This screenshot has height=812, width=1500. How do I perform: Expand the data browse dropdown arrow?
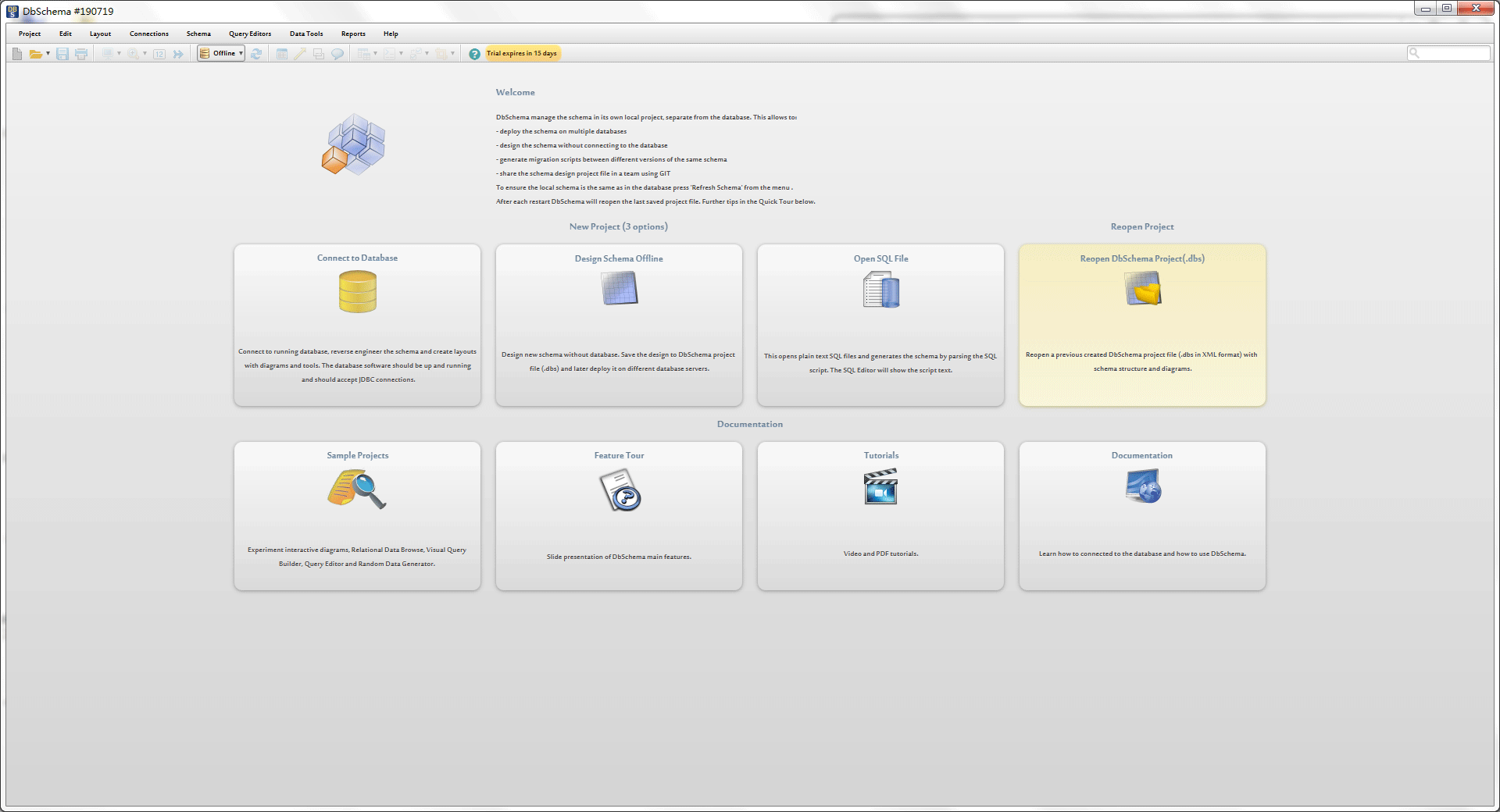point(375,54)
